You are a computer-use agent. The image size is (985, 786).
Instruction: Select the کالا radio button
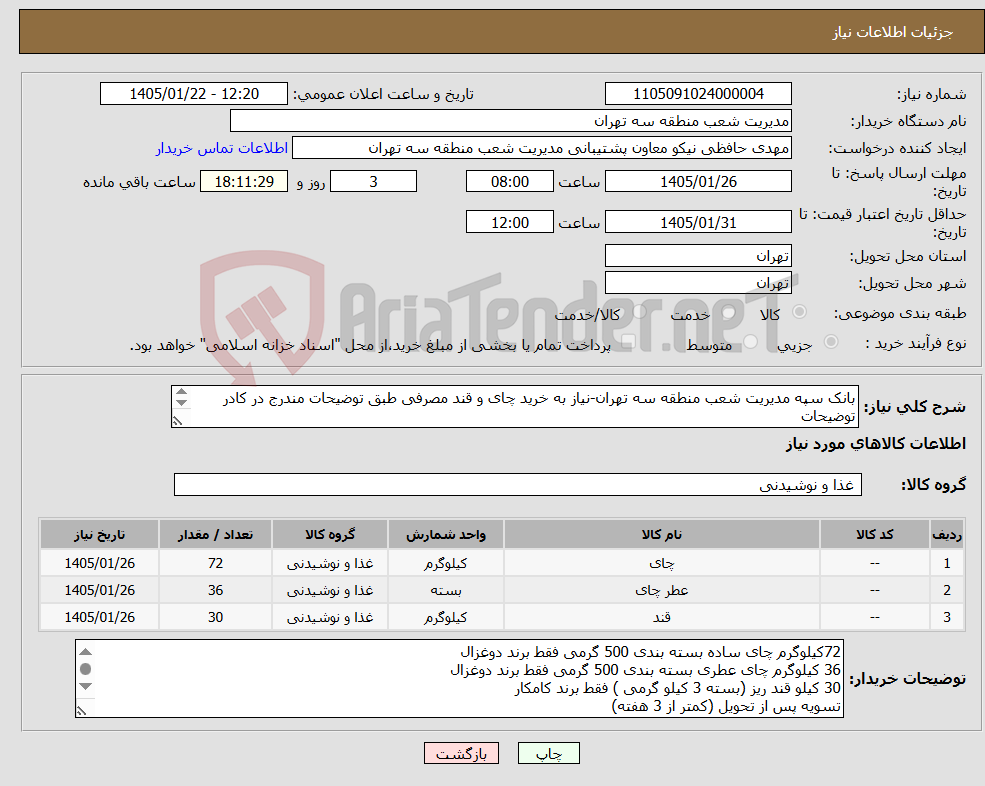coord(800,312)
